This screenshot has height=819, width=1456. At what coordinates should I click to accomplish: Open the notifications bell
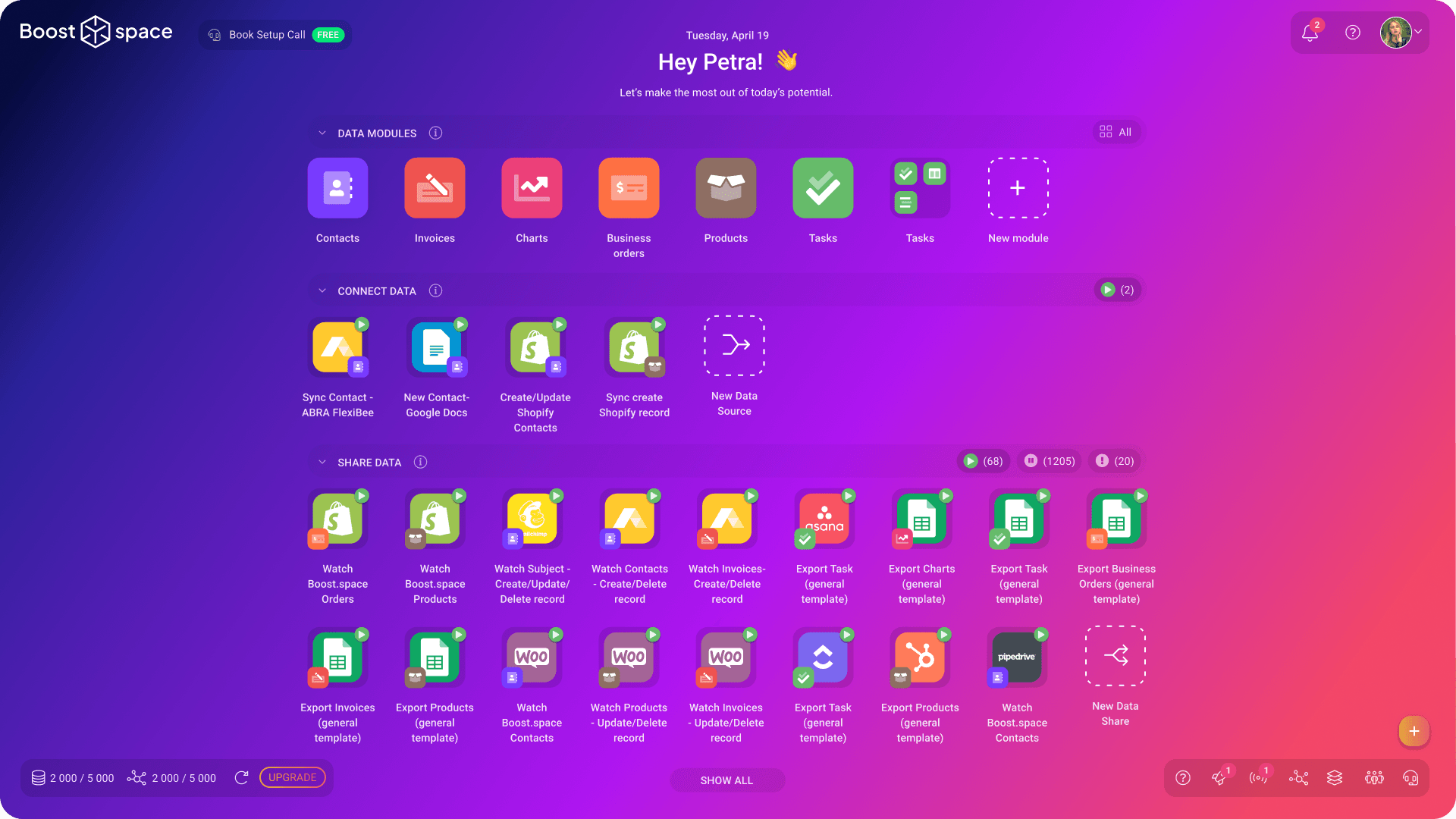pyautogui.click(x=1310, y=33)
